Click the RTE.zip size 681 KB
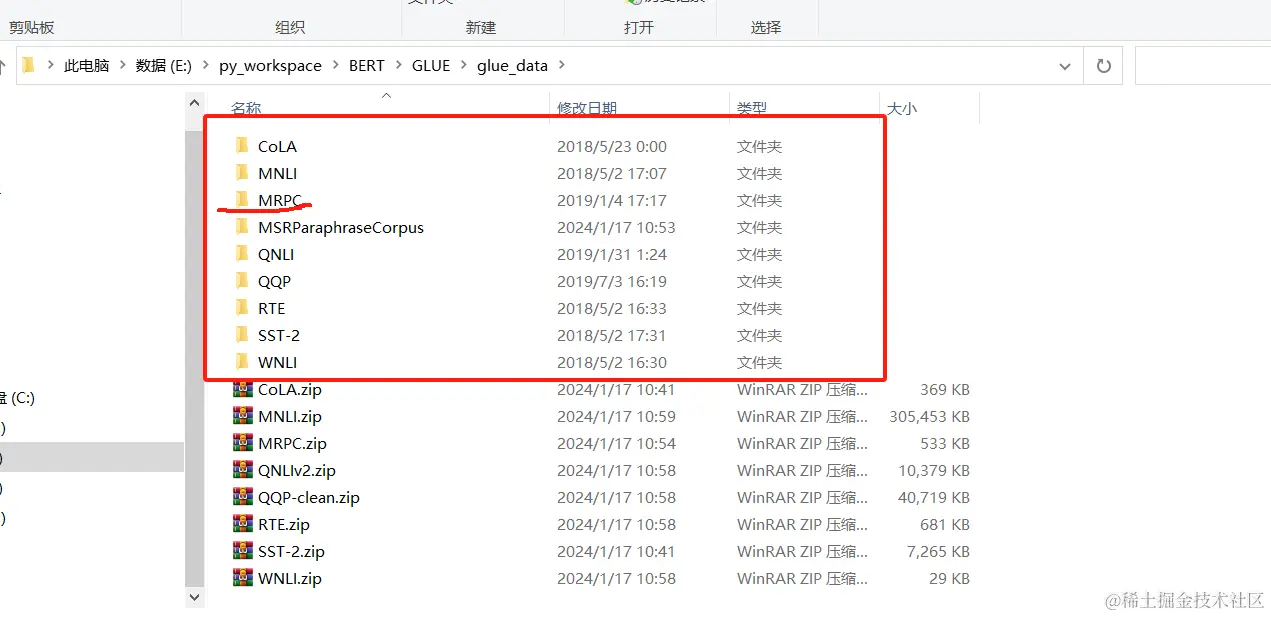This screenshot has height=617, width=1271. coord(945,524)
